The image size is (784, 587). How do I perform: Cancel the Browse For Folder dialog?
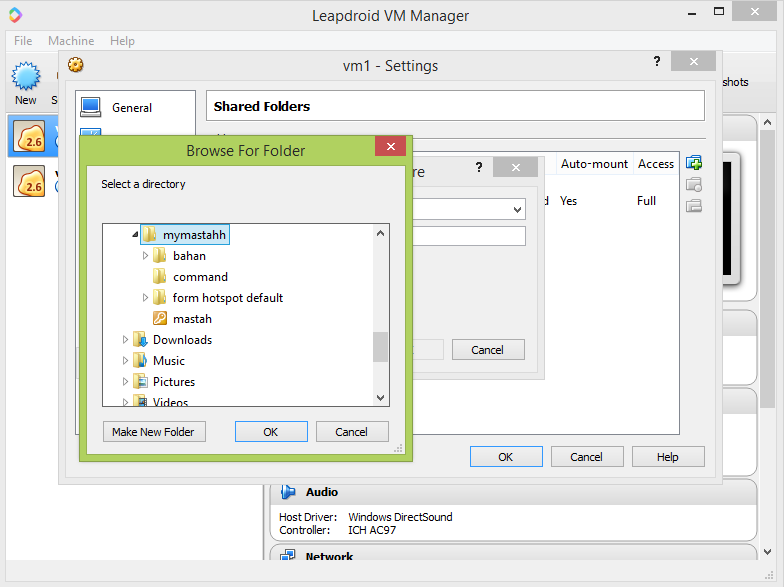click(352, 432)
